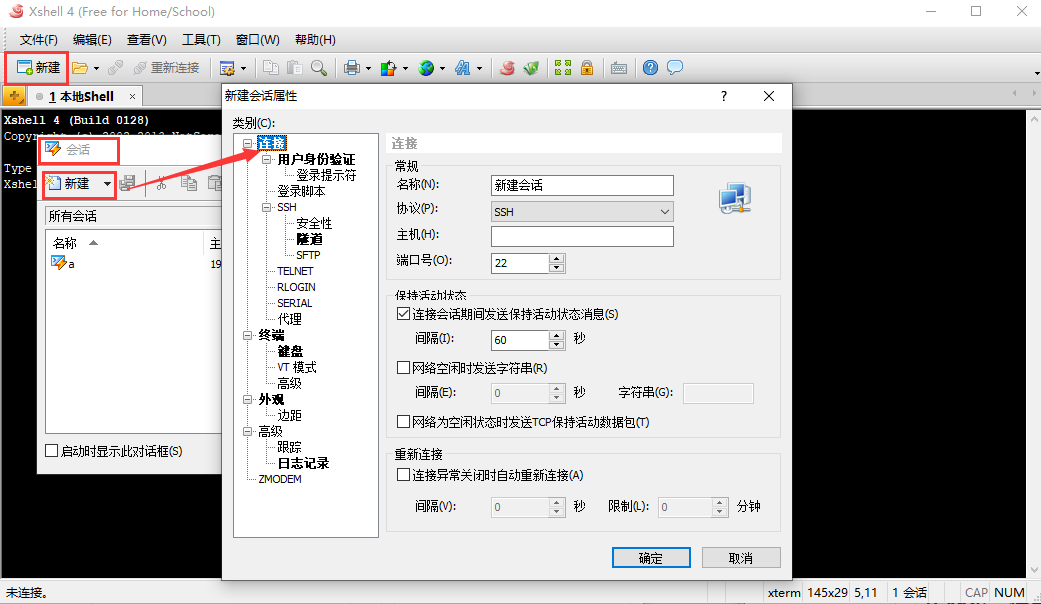Click the main toolbar paste clipboard icon
This screenshot has width=1041, height=604.
coord(295,68)
